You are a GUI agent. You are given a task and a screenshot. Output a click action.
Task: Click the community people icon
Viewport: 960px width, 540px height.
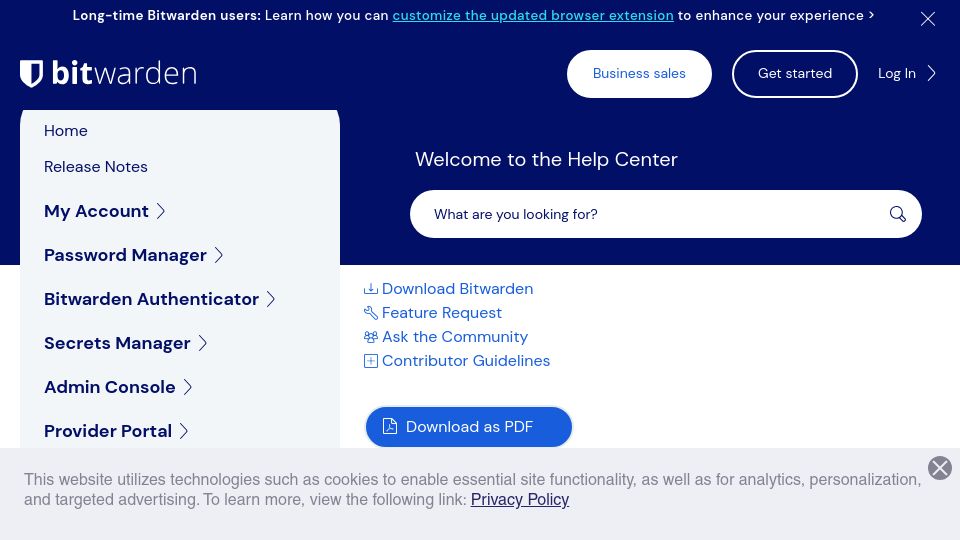[370, 337]
